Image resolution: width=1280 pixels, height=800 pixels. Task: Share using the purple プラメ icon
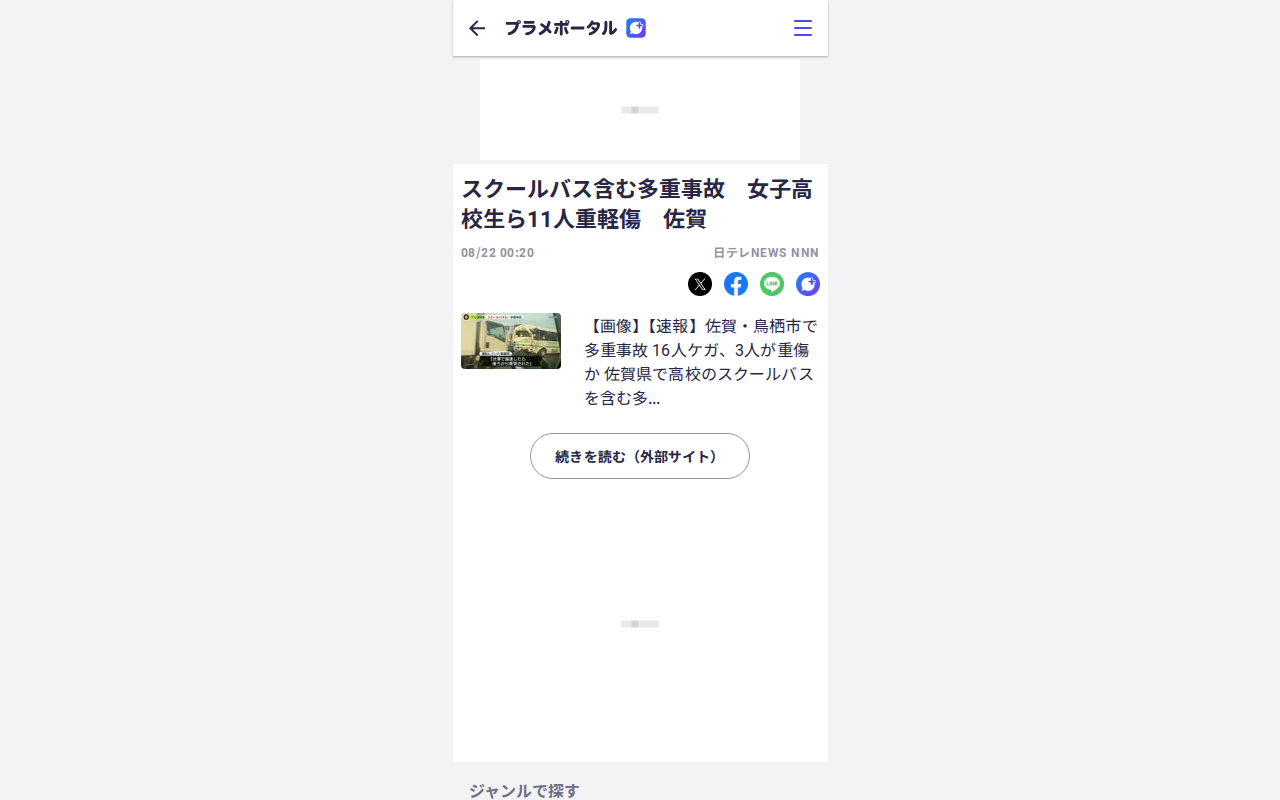point(808,284)
